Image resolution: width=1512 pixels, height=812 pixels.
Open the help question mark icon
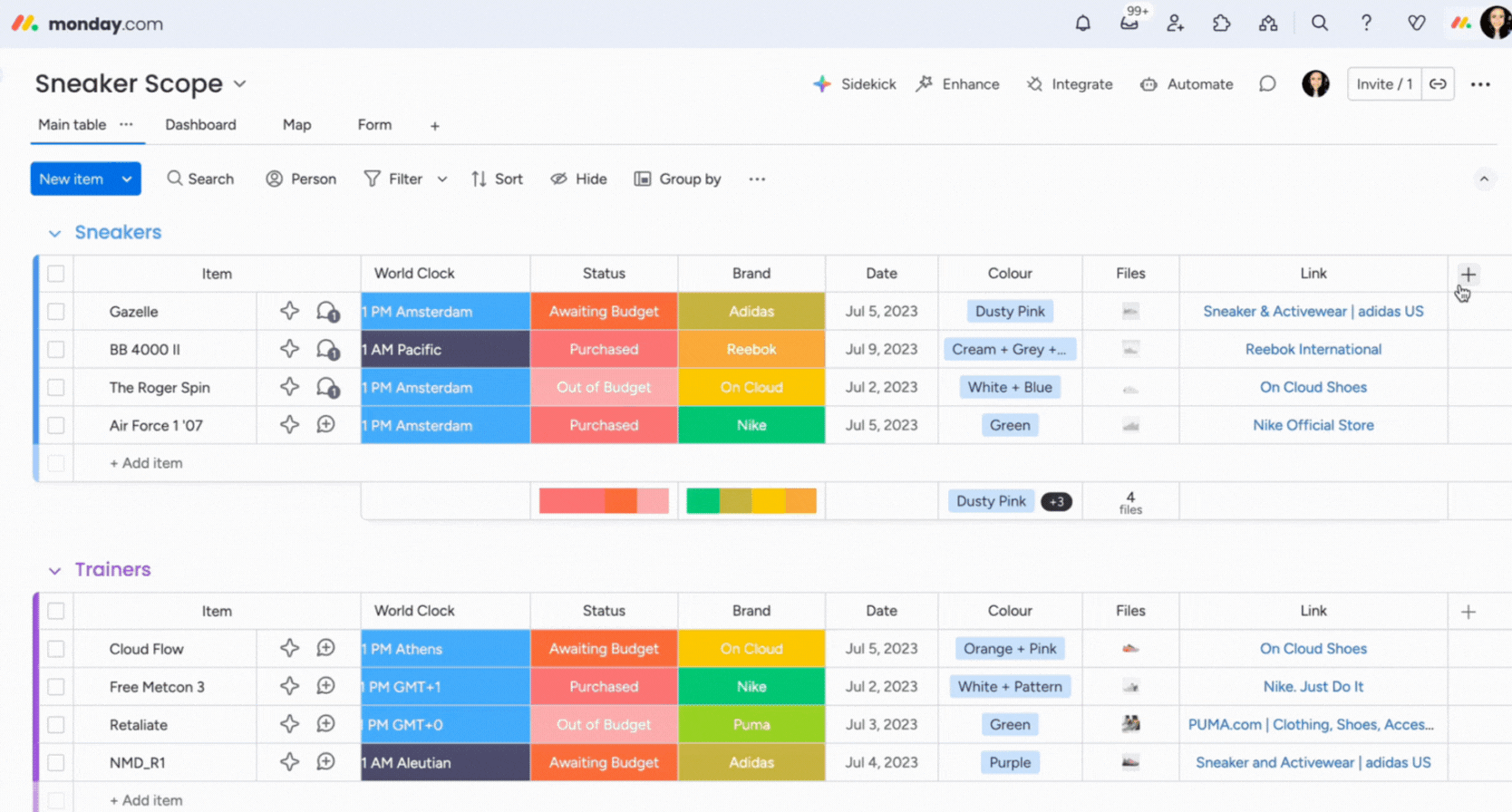[x=1366, y=24]
